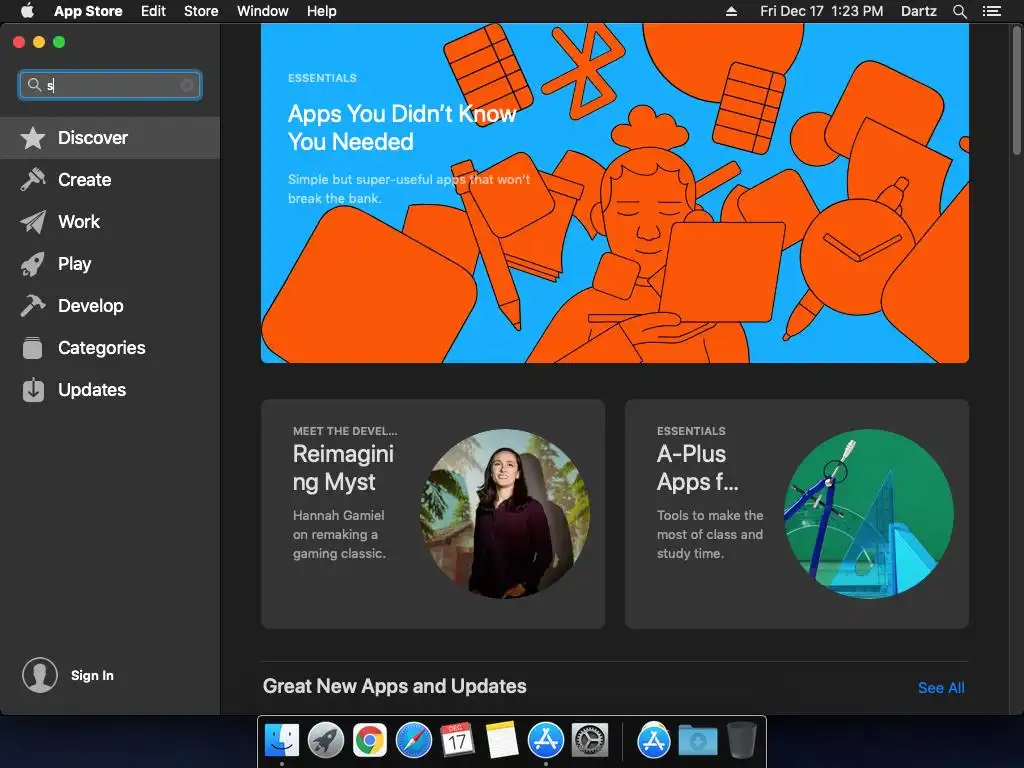Open the Apps You Didn't Know You Needed banner
The width and height of the screenshot is (1024, 768).
coord(615,193)
